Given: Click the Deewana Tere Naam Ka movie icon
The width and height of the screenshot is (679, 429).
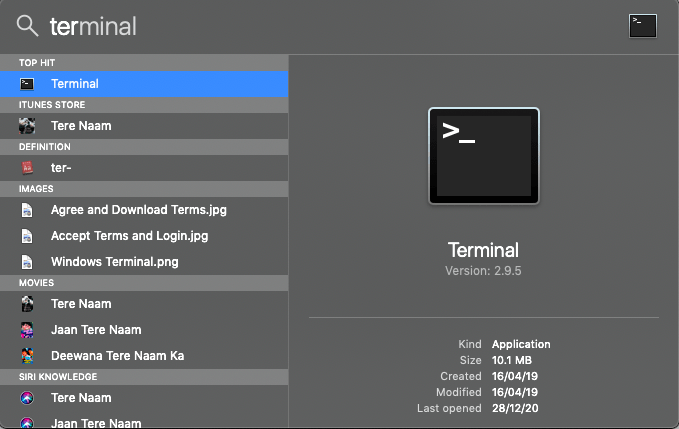Looking at the screenshot, I should pos(28,356).
